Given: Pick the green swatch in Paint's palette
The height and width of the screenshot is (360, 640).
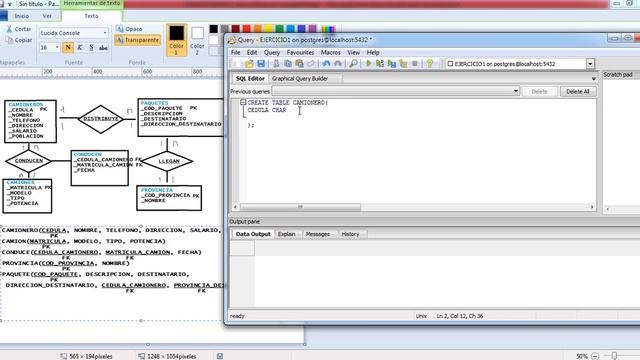Looking at the screenshot, I should pos(280,29).
